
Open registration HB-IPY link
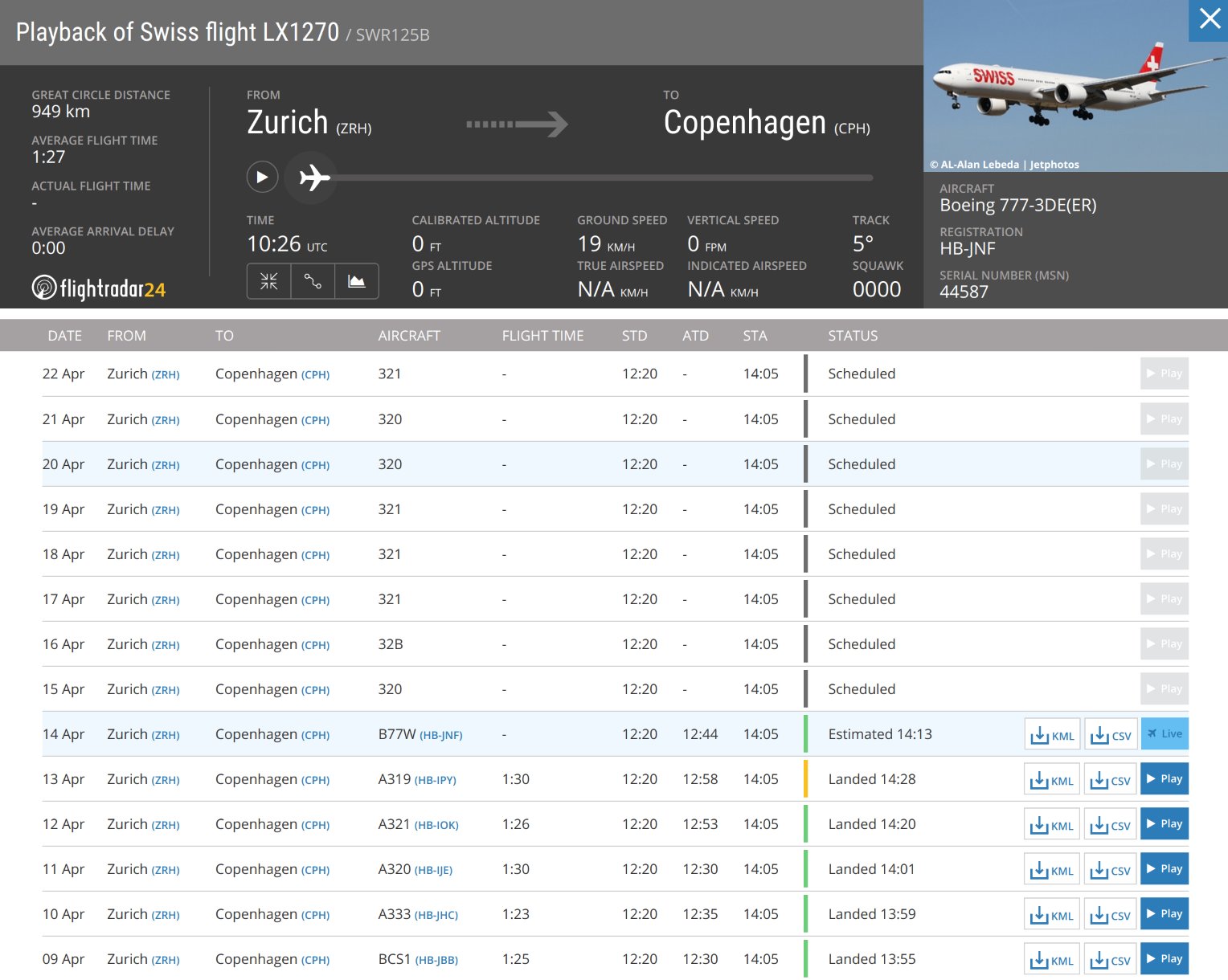436,780
